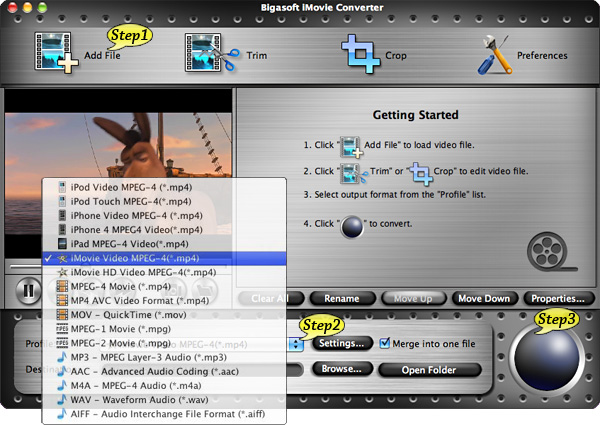Choose WAV - Waveform Audio (*.wav)
Image resolution: width=600 pixels, height=425 pixels.
coord(164,400)
